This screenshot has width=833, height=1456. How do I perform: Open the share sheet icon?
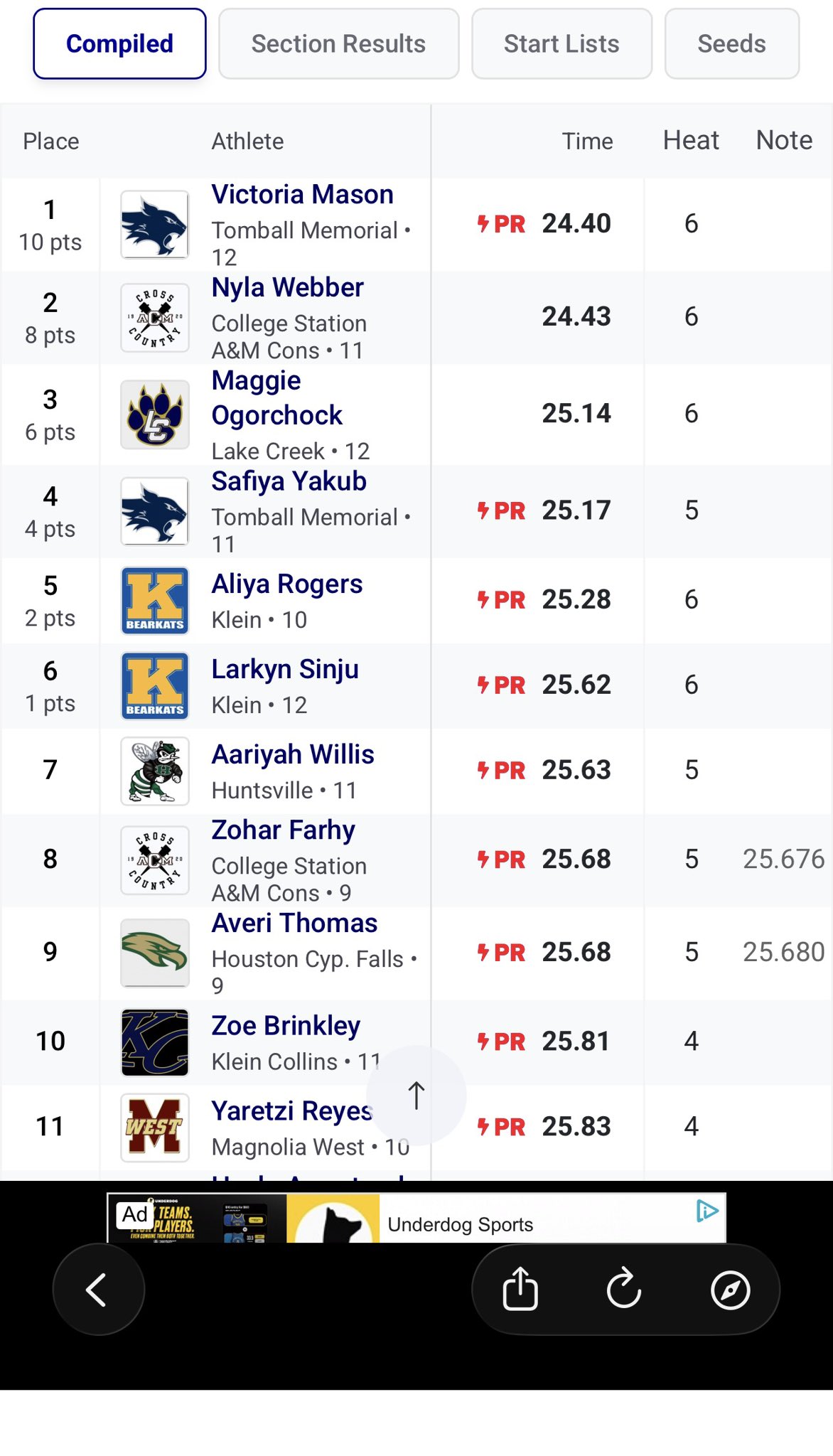point(520,1289)
